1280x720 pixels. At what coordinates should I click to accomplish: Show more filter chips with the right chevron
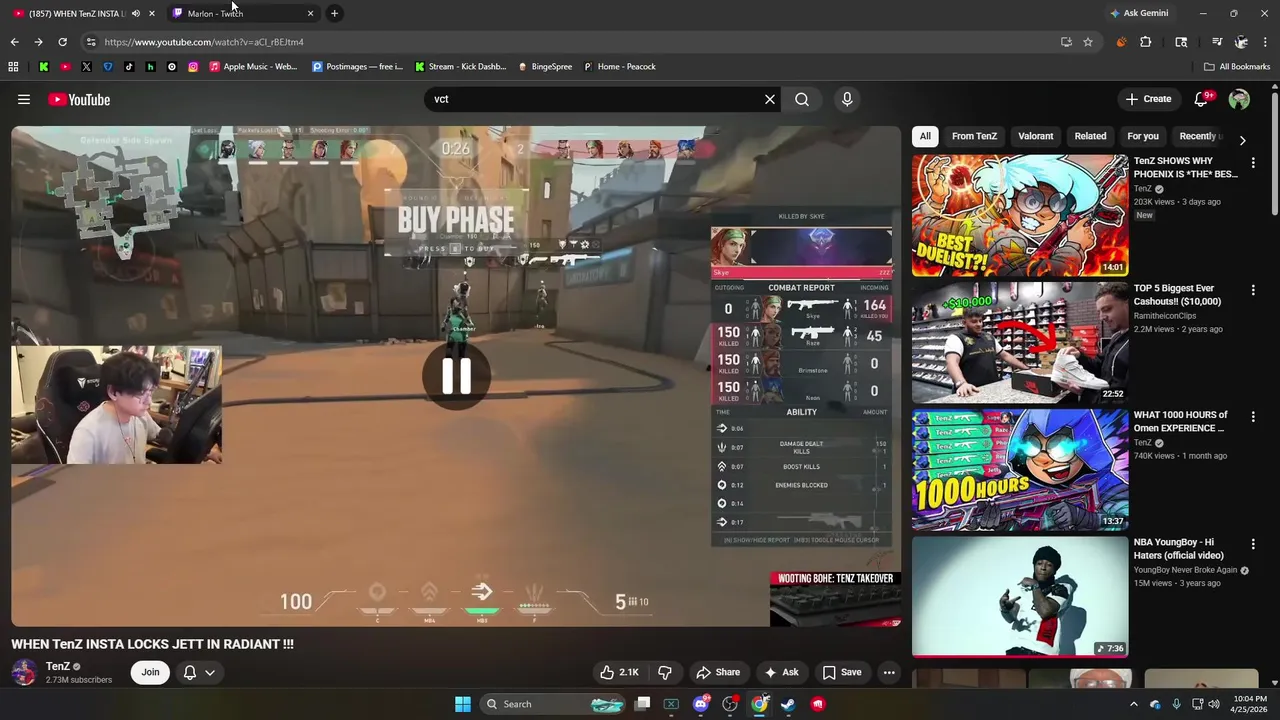pyautogui.click(x=1242, y=140)
